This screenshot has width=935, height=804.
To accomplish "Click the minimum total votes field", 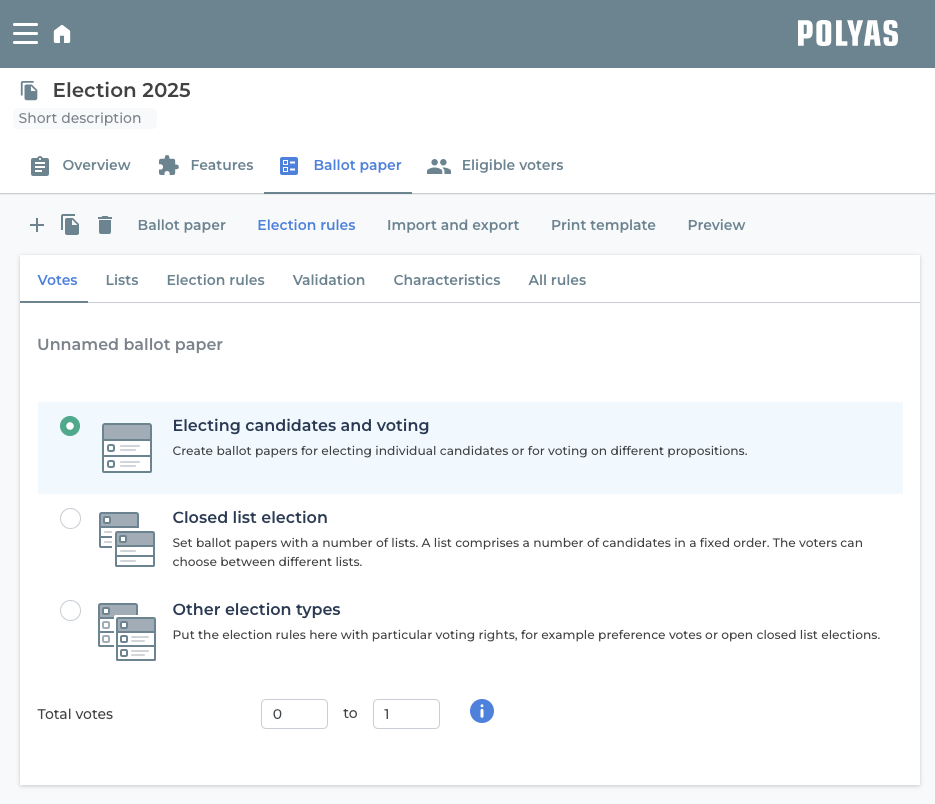I will click(294, 714).
